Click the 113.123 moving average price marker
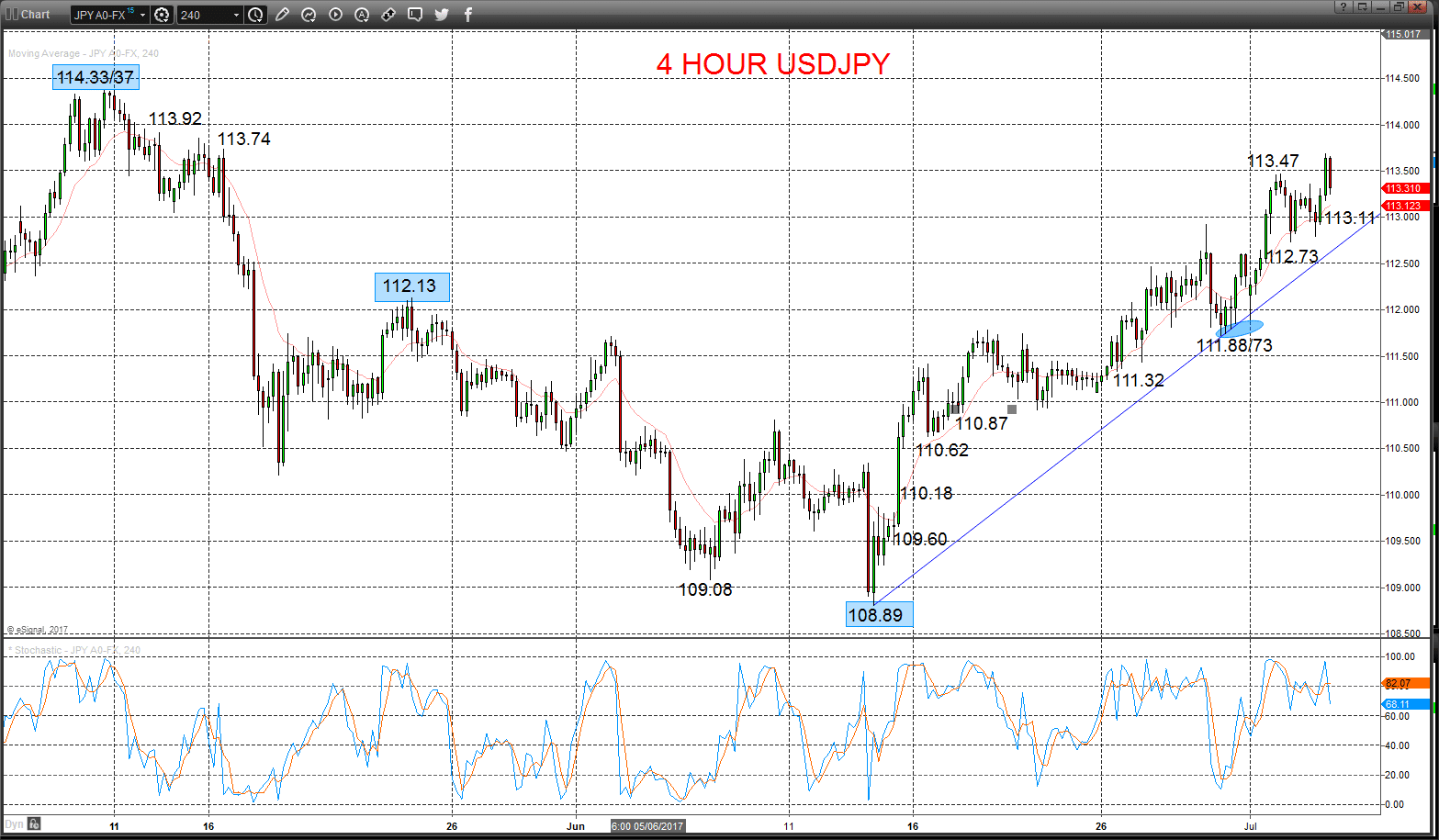 (x=1405, y=206)
